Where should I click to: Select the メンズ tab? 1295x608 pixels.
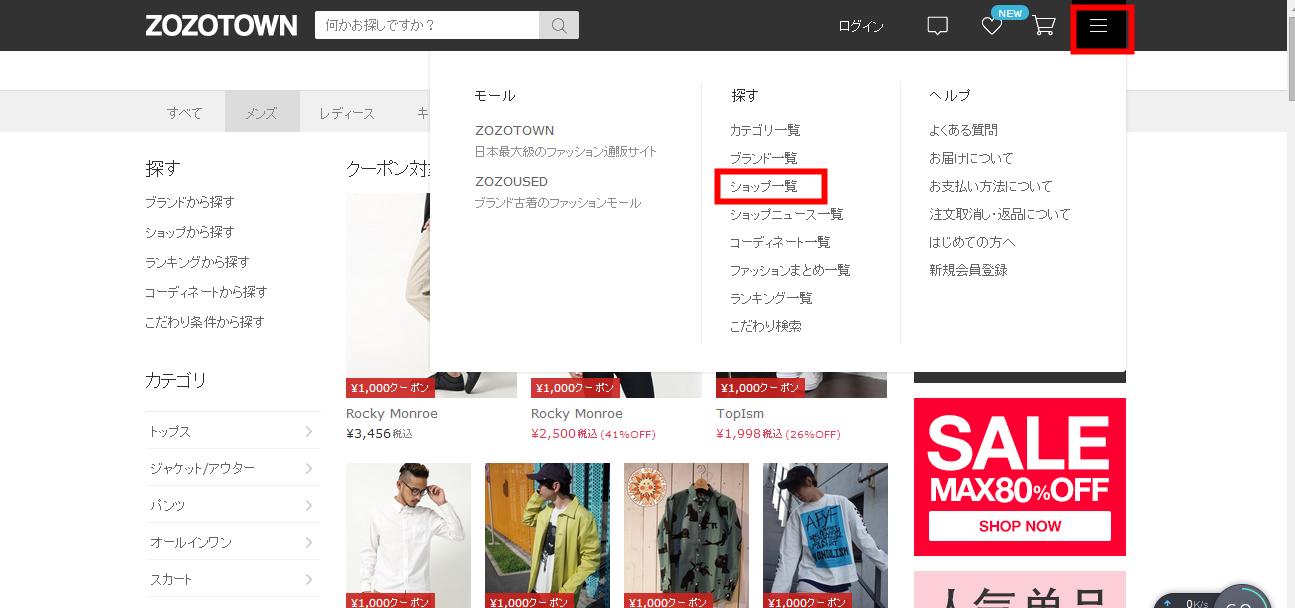click(262, 113)
